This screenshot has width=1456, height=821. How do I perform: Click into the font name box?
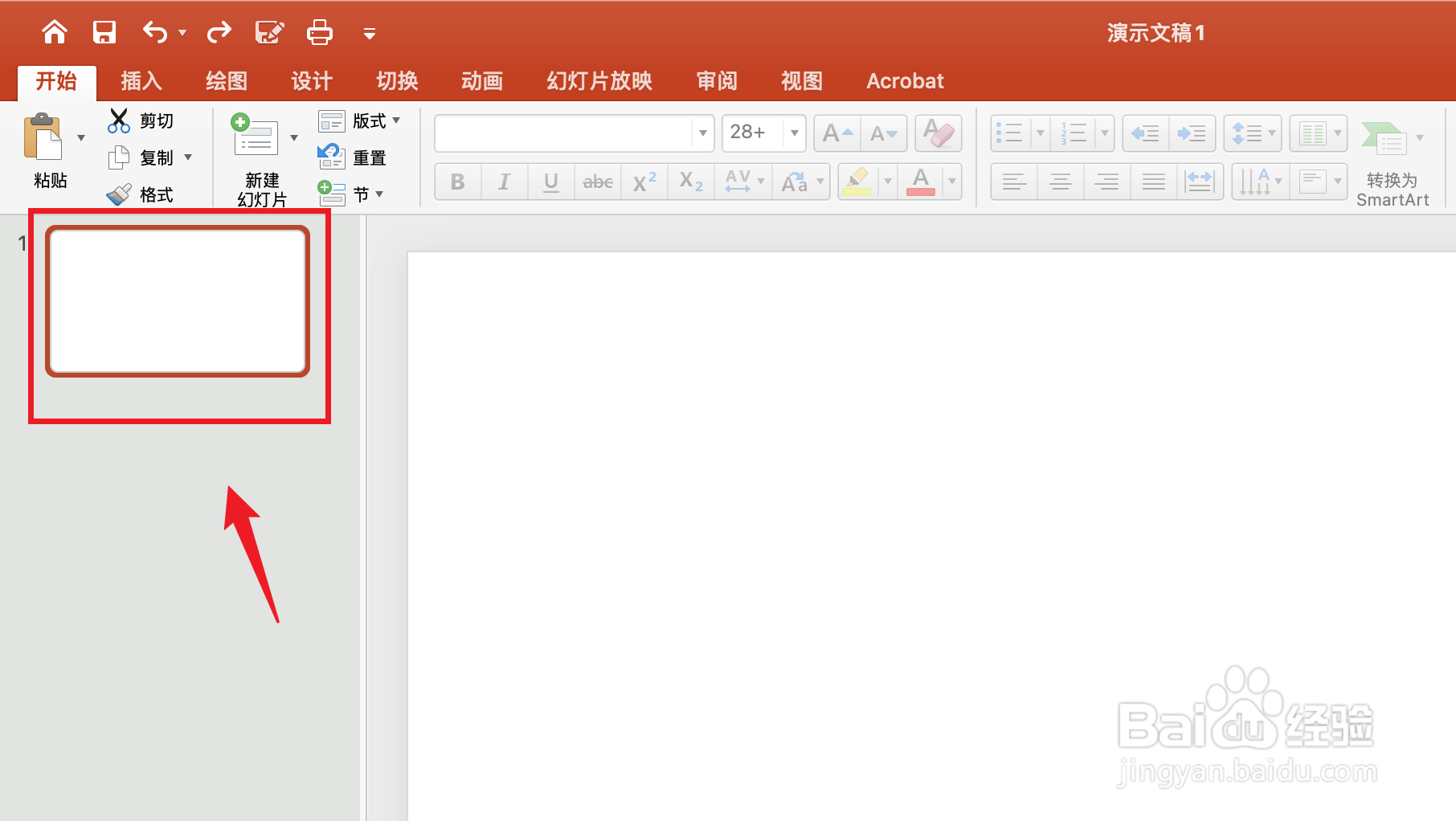[563, 133]
